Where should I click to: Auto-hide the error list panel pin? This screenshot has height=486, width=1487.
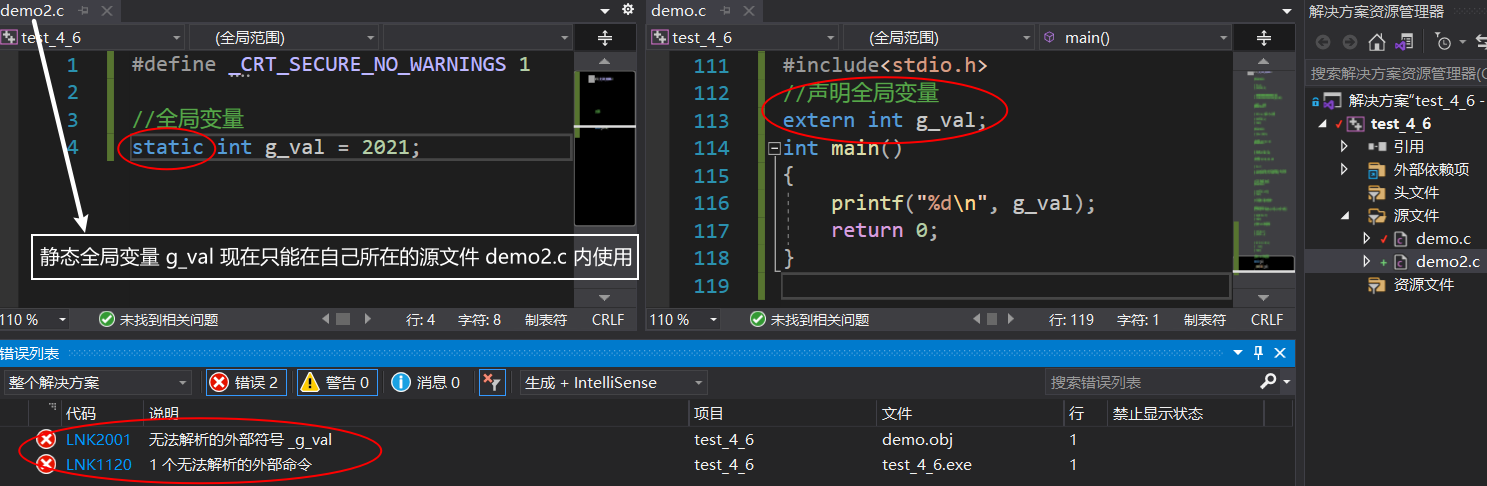point(1259,353)
